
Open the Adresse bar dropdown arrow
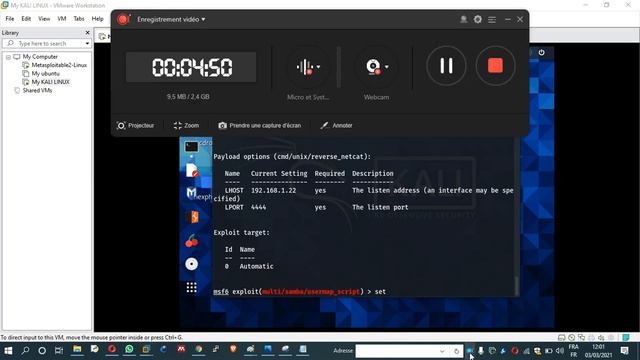tap(442, 351)
